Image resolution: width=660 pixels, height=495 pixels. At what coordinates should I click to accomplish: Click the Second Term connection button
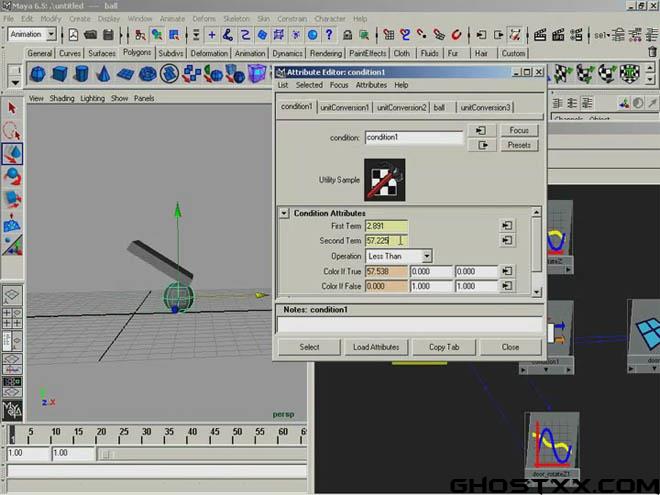coord(507,240)
